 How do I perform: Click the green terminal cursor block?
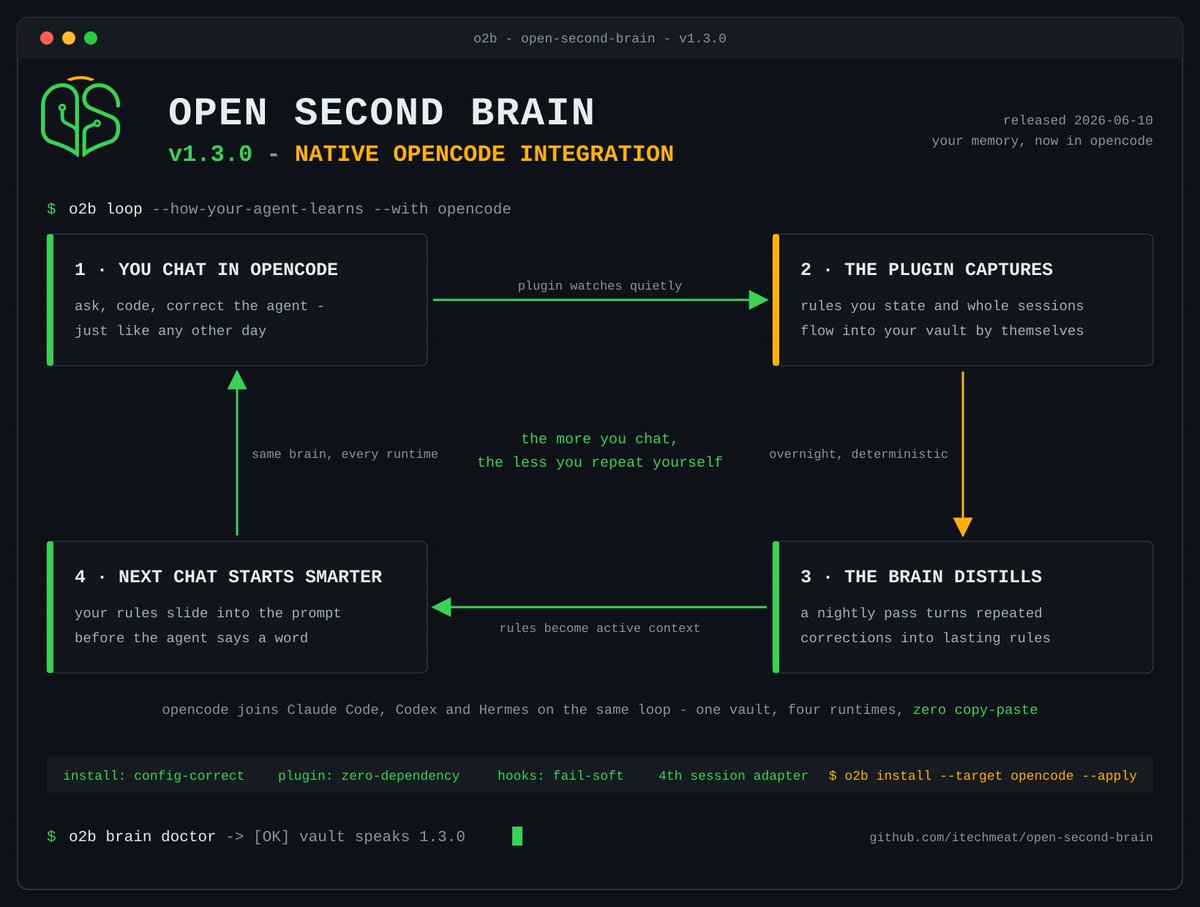point(517,836)
